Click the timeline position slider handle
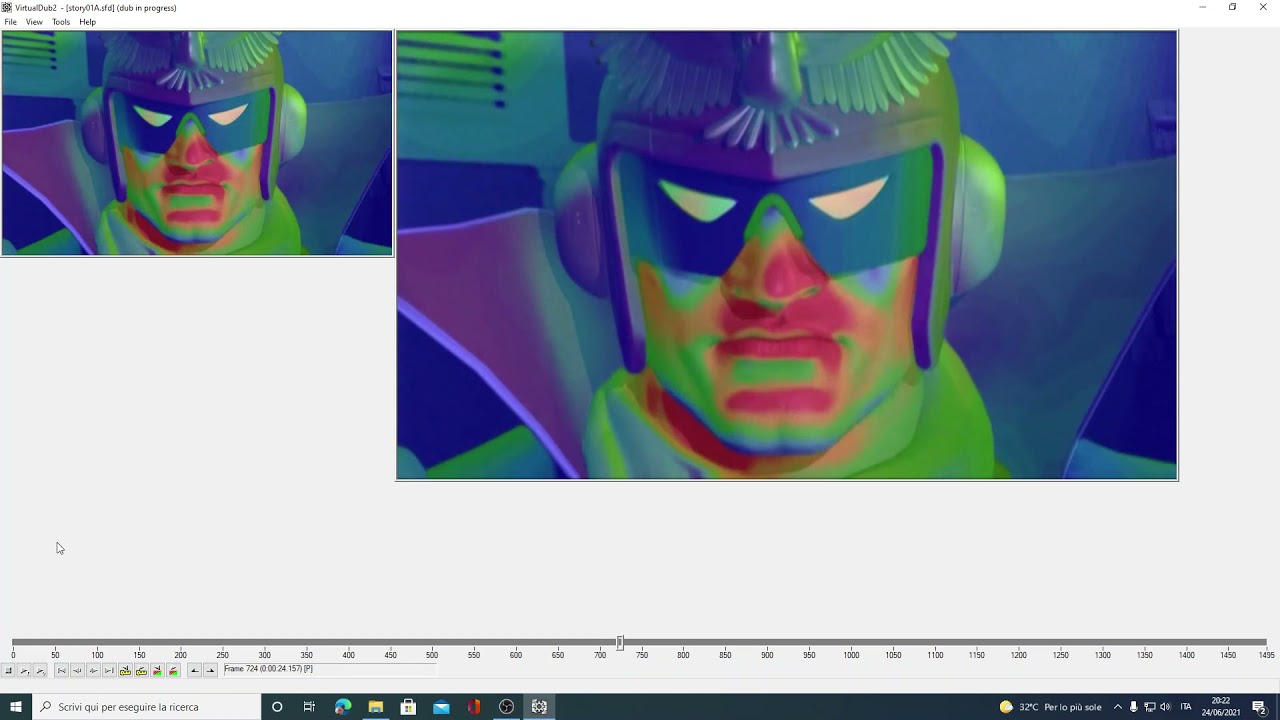The width and height of the screenshot is (1280, 720). pos(620,642)
